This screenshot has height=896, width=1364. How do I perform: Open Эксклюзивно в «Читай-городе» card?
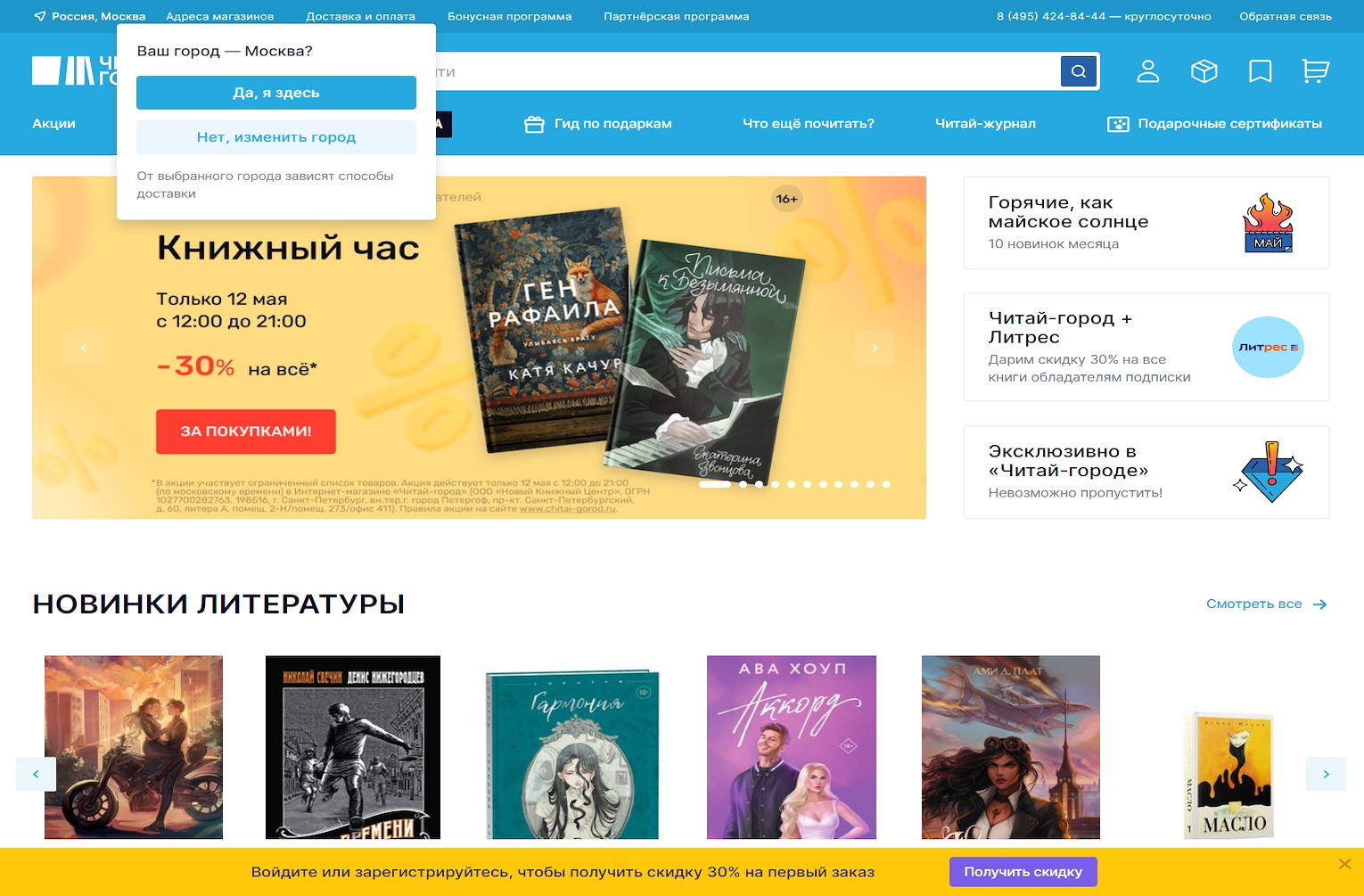coord(1146,472)
